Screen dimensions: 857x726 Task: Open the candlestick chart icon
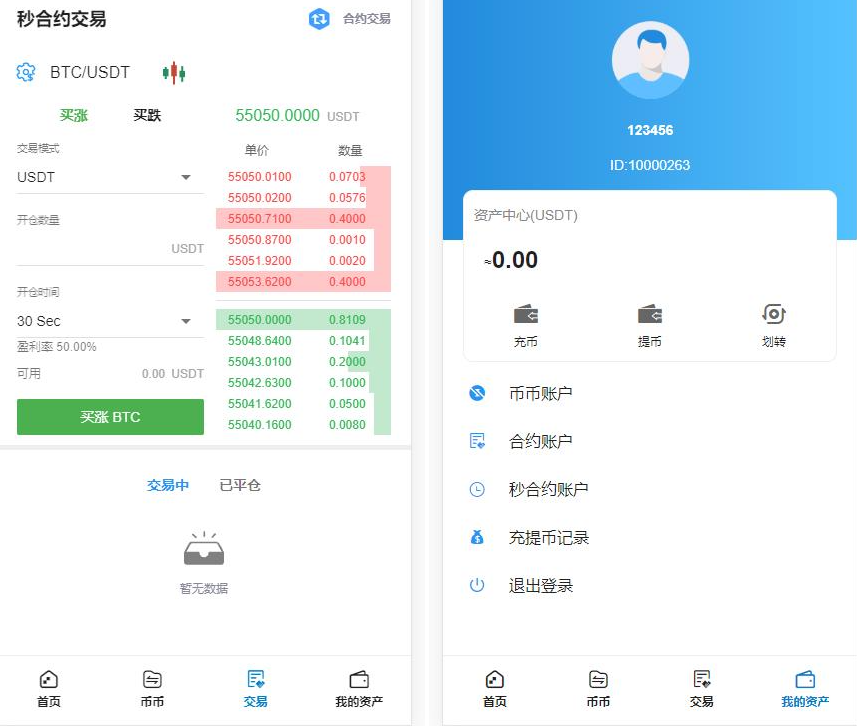(x=174, y=73)
